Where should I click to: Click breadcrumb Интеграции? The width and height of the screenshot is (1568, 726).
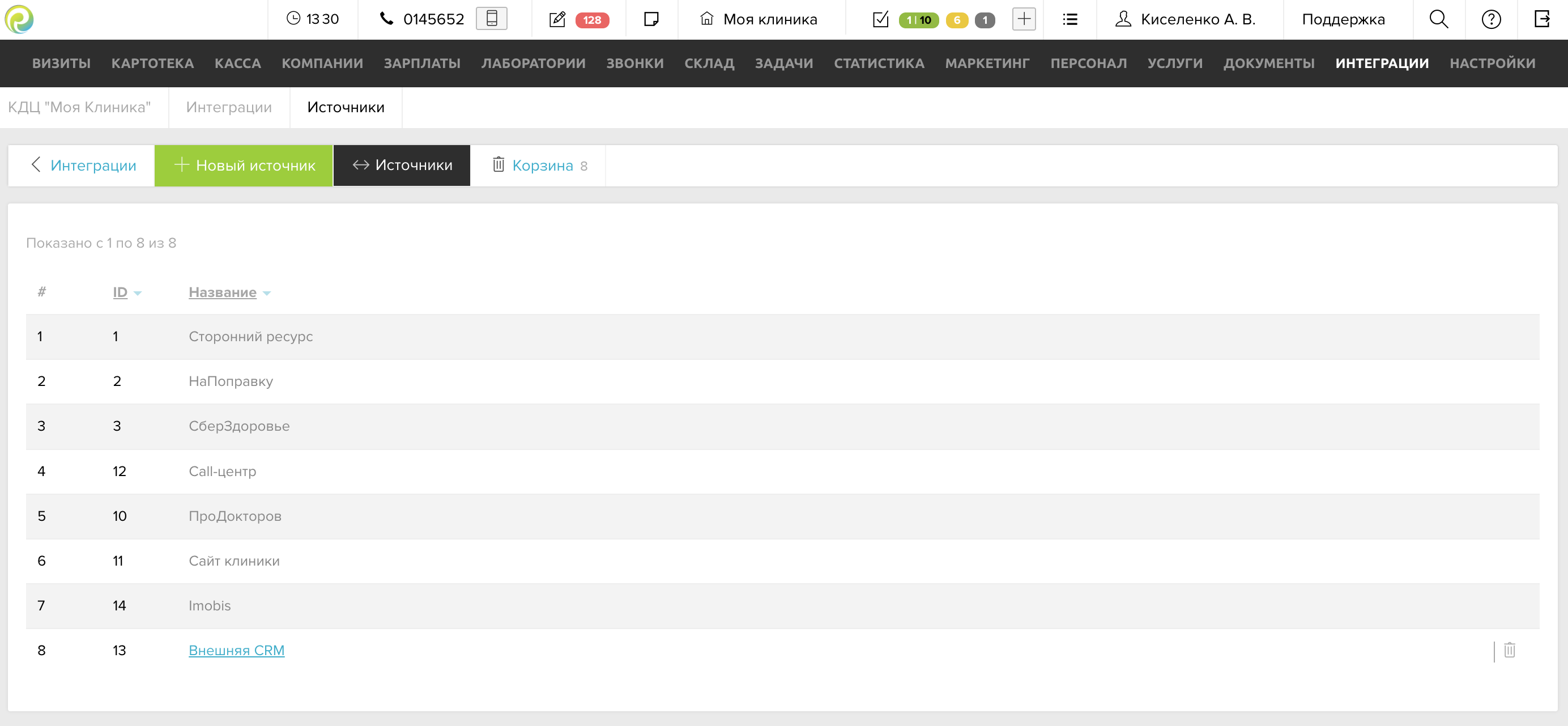coord(229,107)
